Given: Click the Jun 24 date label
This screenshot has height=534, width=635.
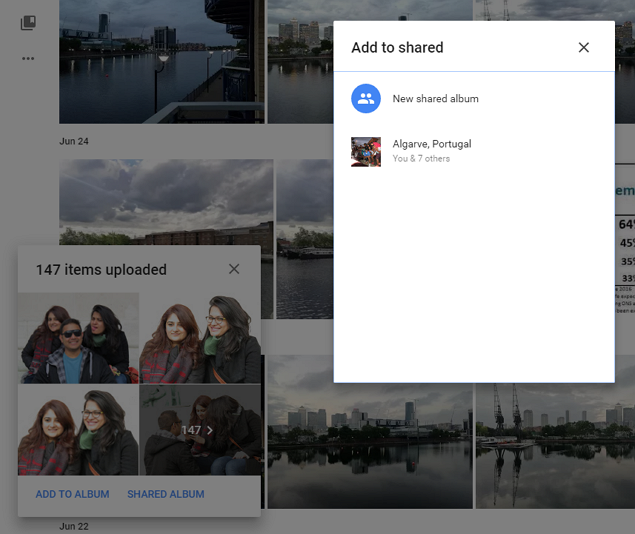Looking at the screenshot, I should 74,141.
